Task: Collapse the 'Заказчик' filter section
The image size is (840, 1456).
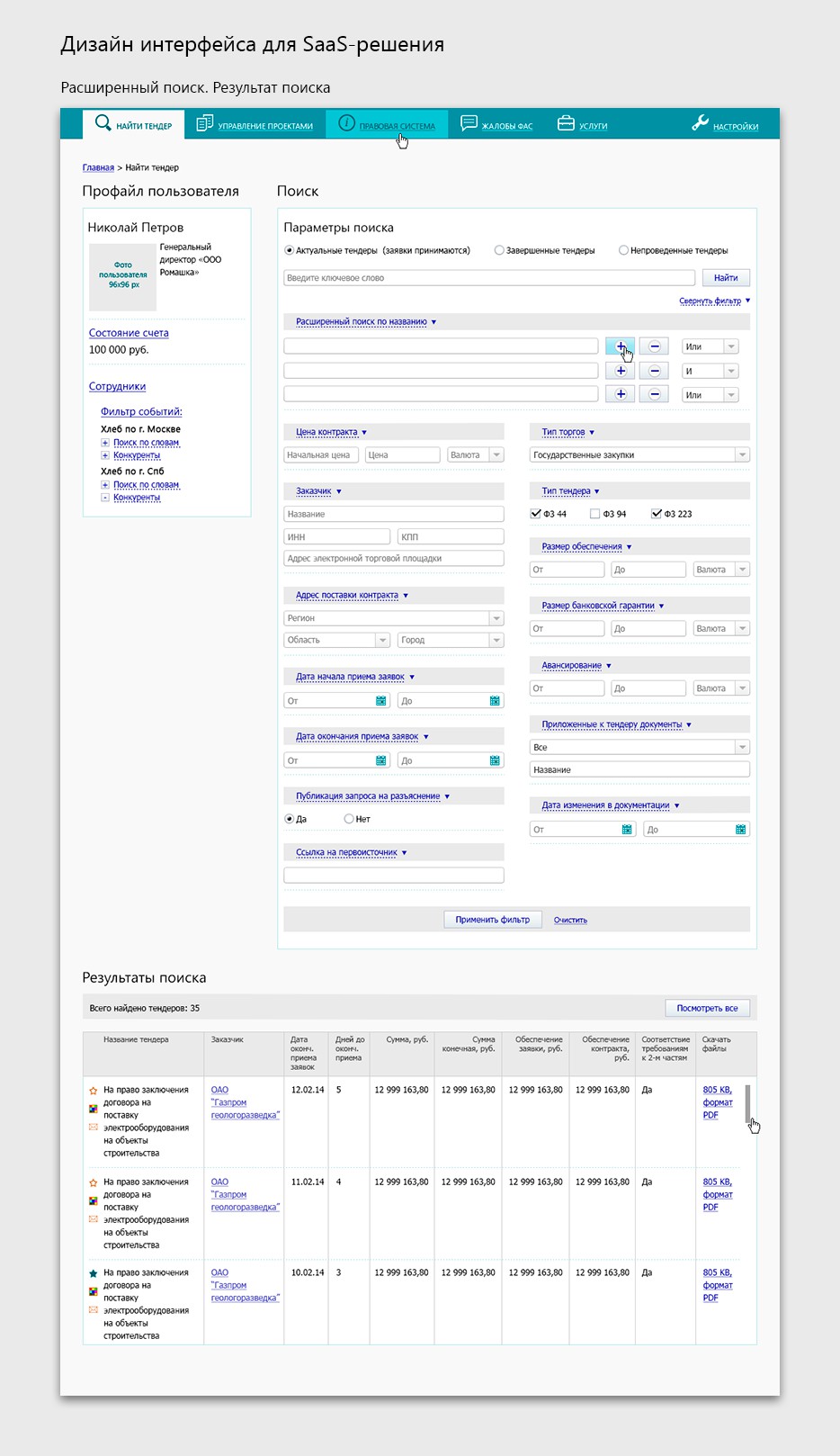Action: [x=318, y=491]
